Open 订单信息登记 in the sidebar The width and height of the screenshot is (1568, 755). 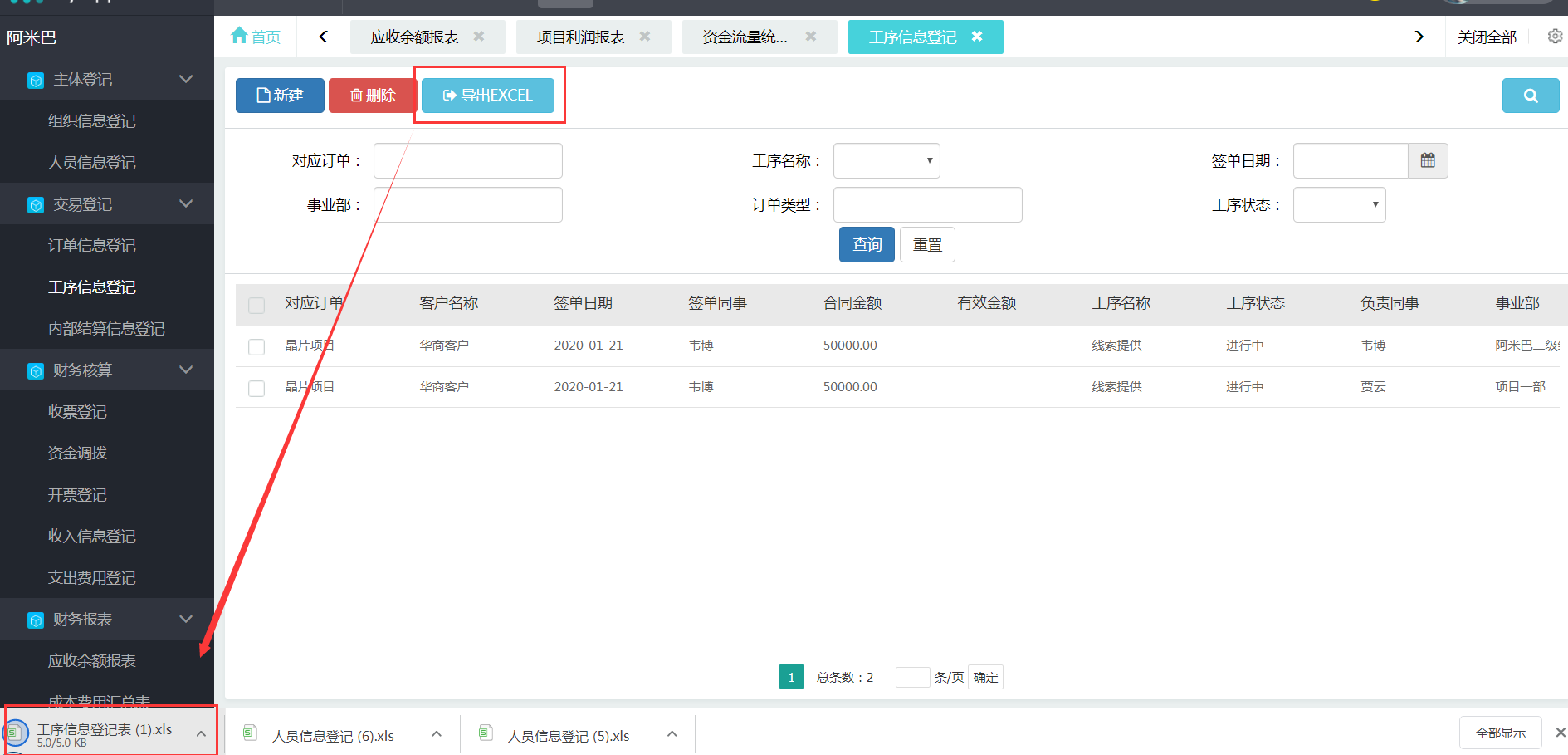[x=91, y=245]
